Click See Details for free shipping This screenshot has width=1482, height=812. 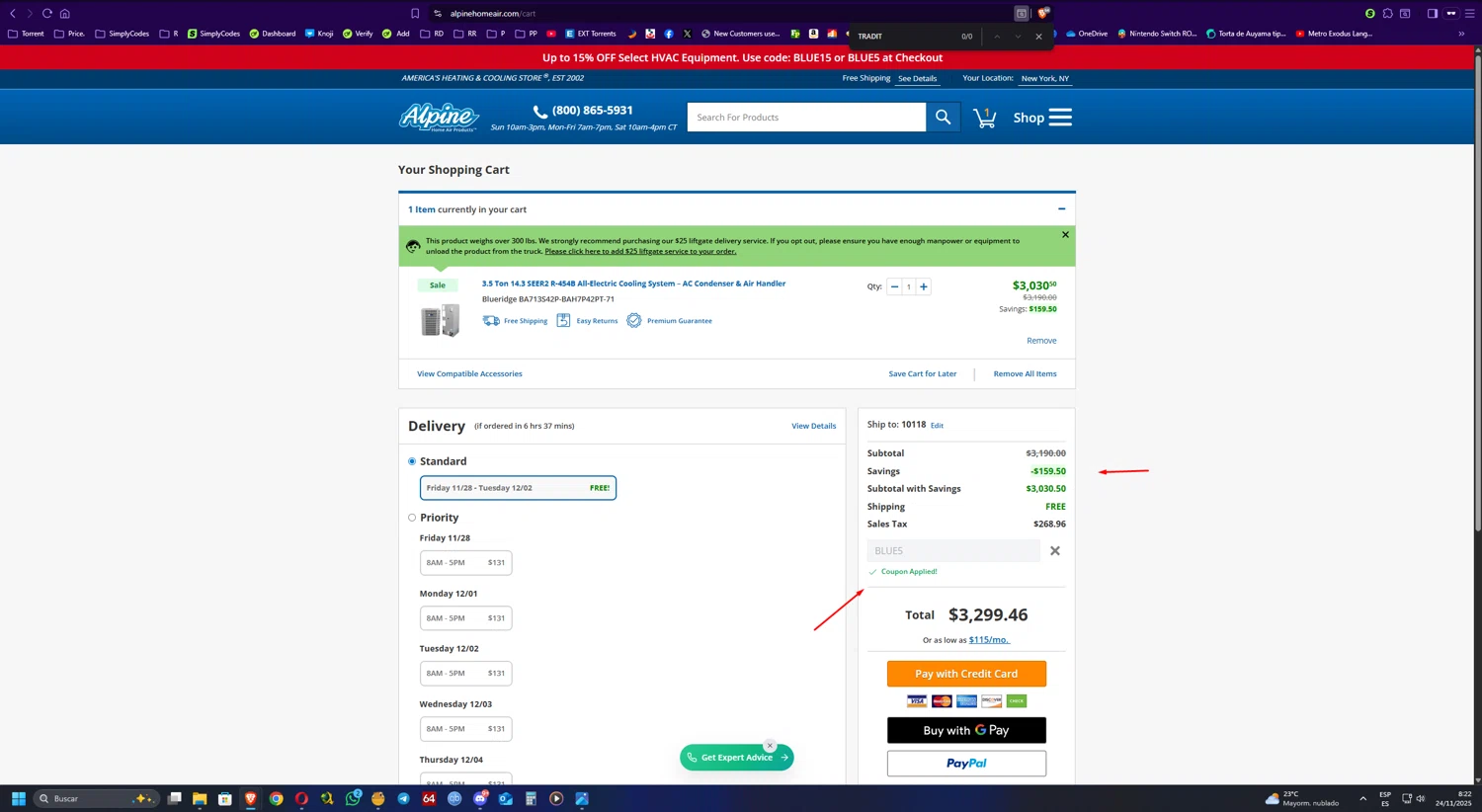pos(917,78)
